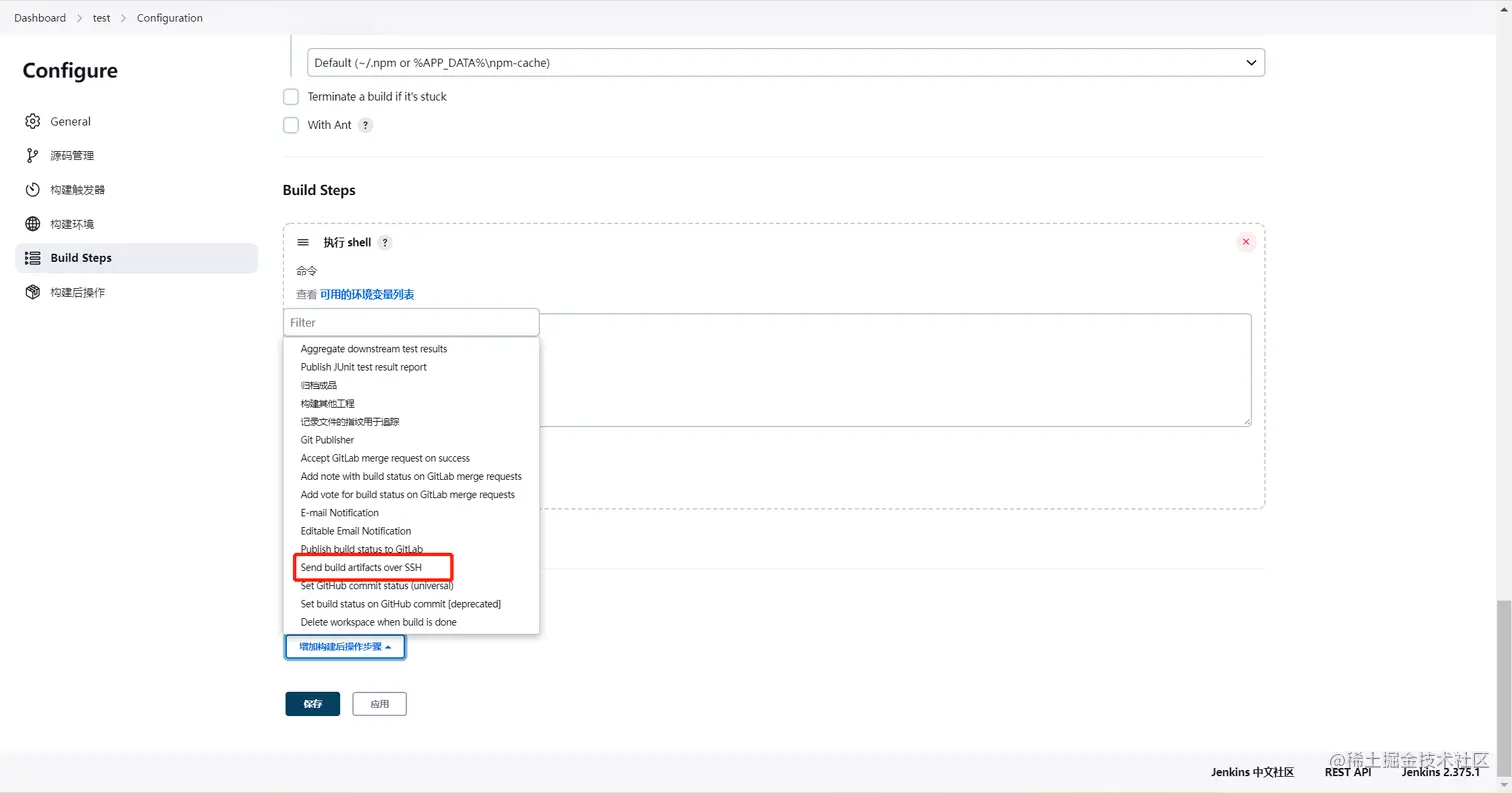This screenshot has width=1512, height=793.
Task: Click the Configuration breadcrumb
Action: tap(170, 18)
